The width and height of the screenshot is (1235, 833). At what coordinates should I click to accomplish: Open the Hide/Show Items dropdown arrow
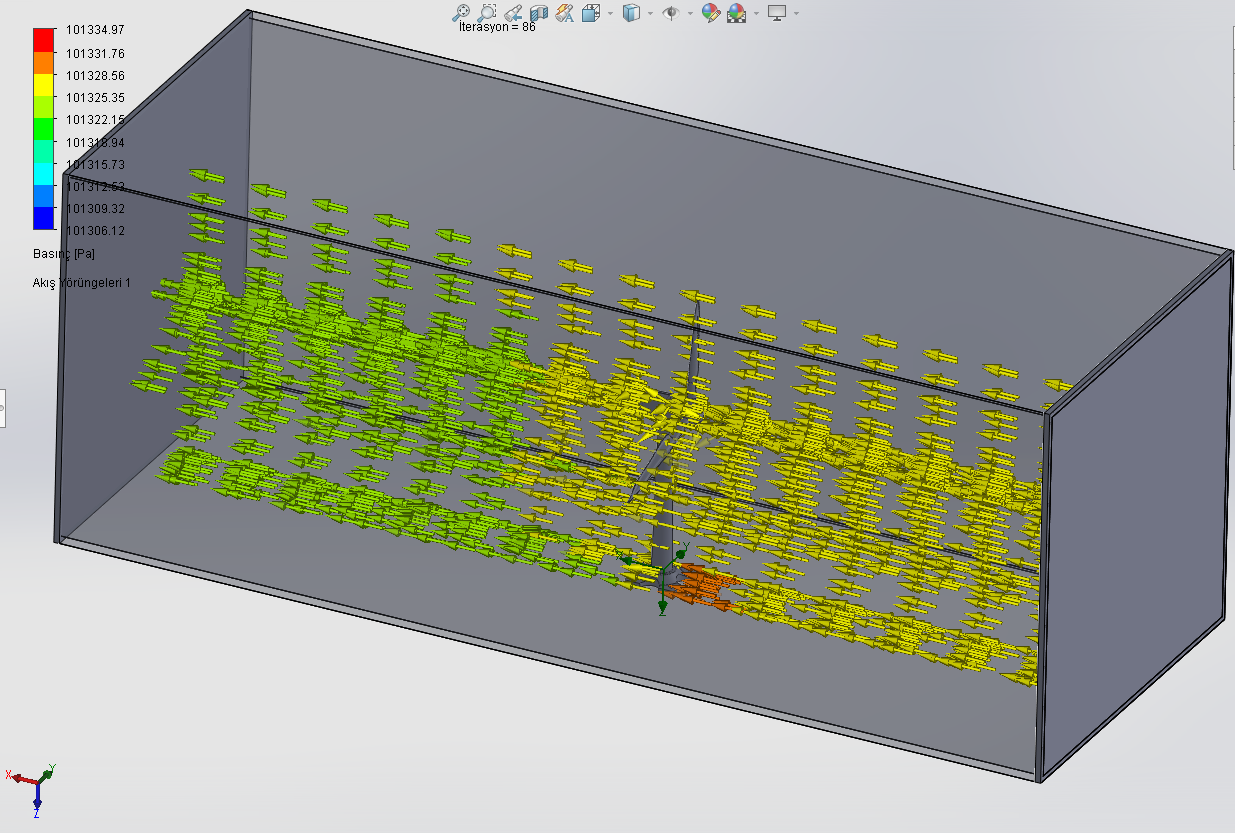(x=690, y=14)
